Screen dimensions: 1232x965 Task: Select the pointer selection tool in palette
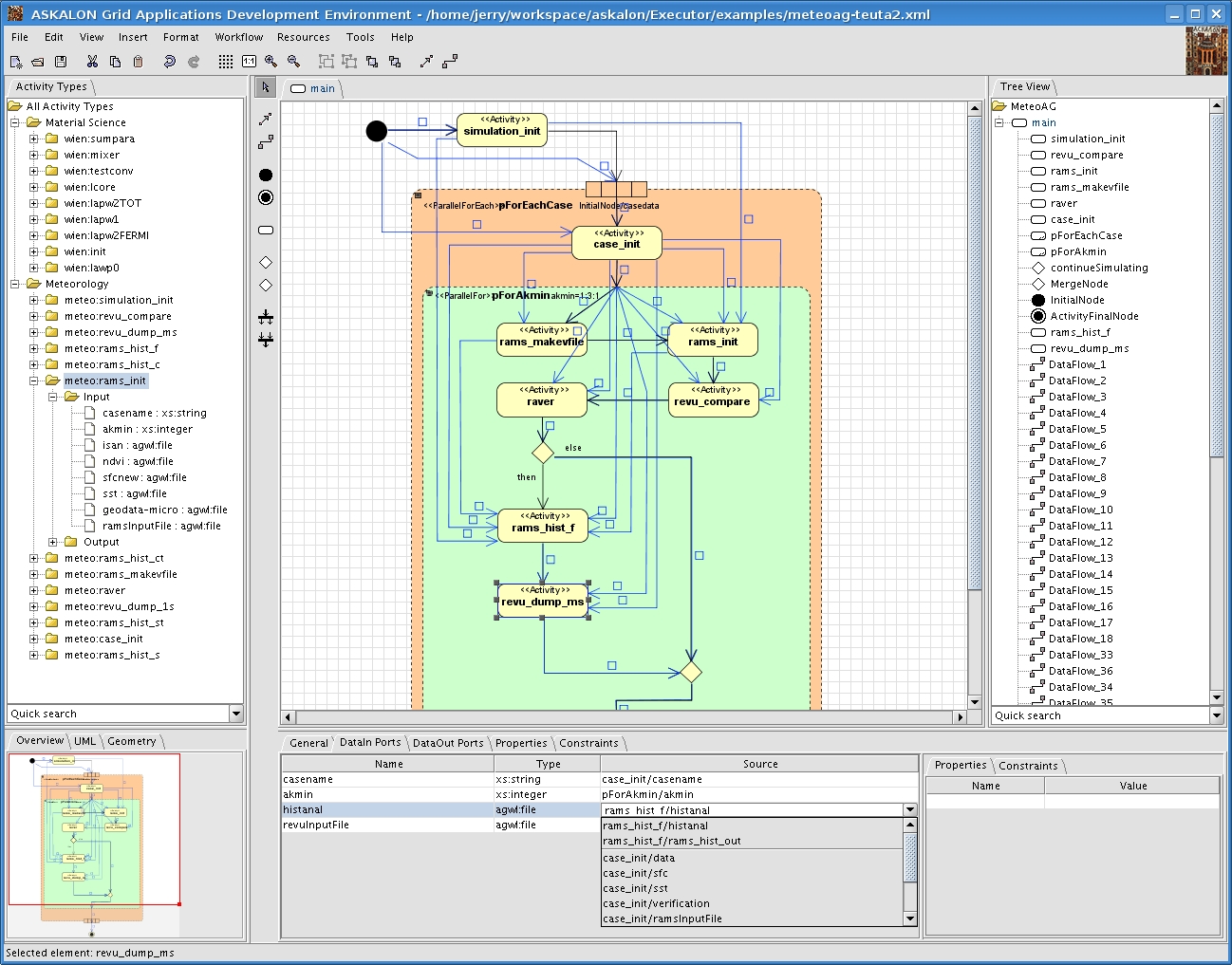266,87
